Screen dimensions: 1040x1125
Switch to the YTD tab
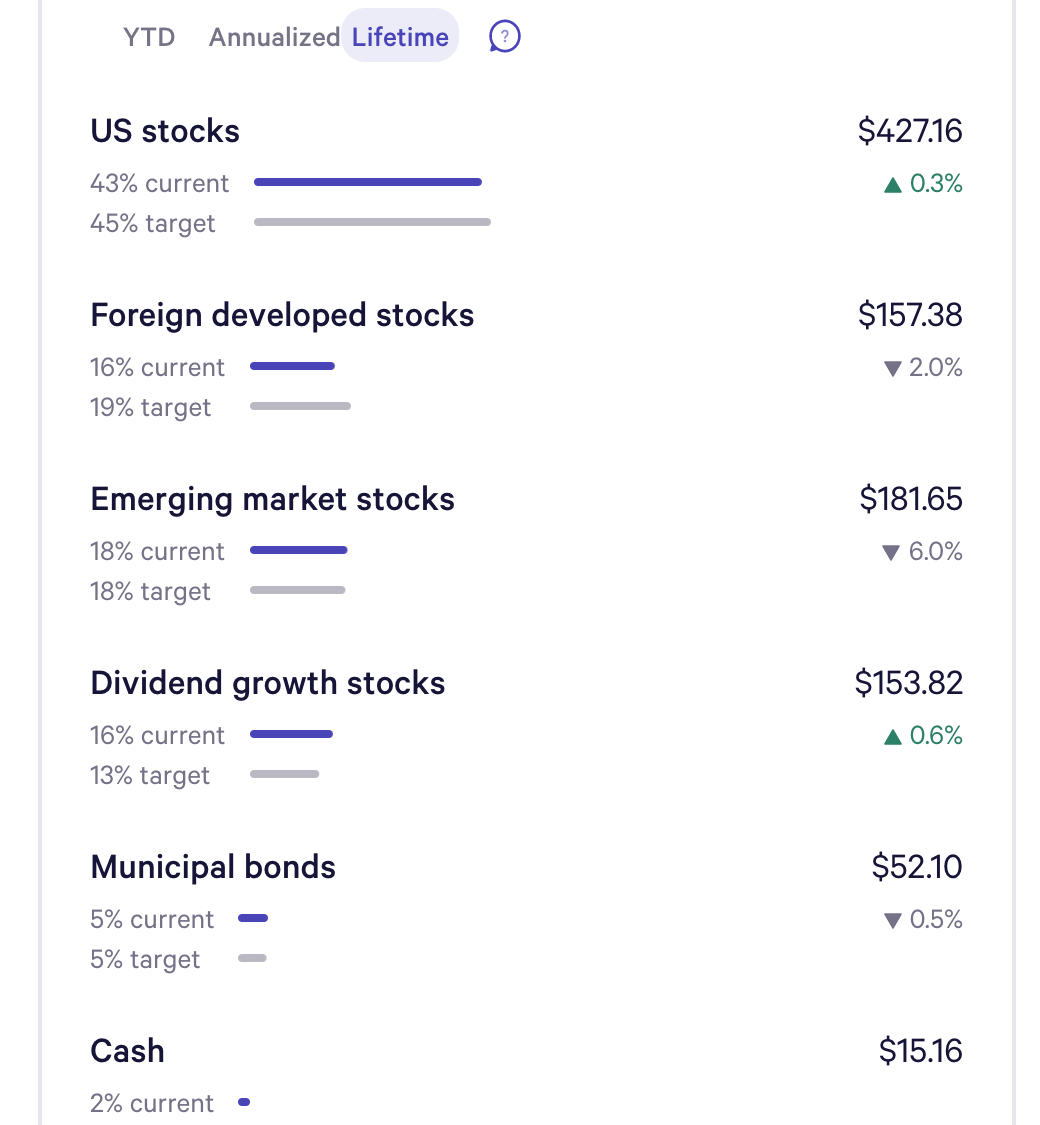[x=149, y=37]
